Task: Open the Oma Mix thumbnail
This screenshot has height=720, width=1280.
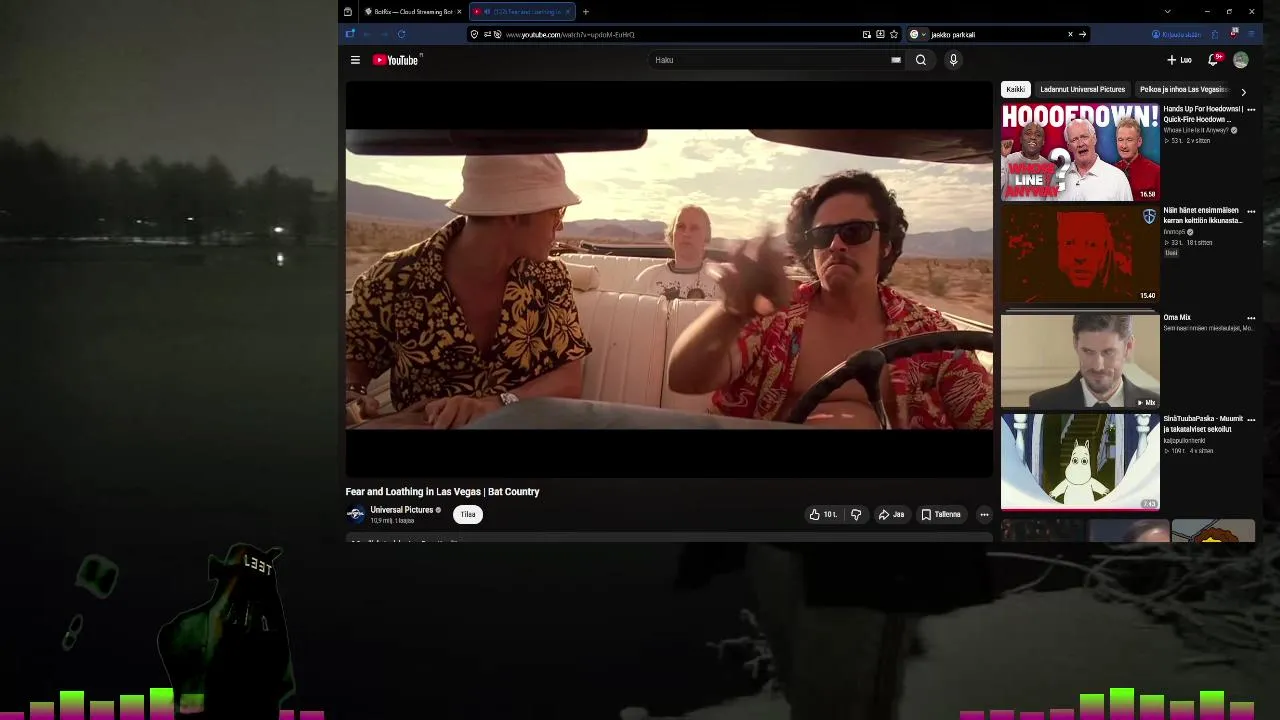Action: click(x=1080, y=361)
